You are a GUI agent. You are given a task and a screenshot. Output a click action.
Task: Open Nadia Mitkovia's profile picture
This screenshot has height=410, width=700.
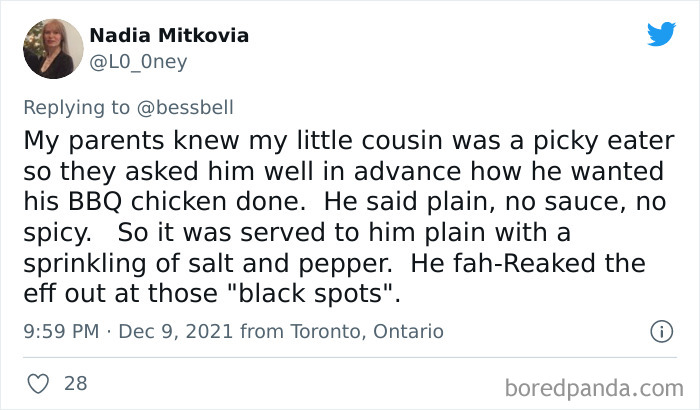point(49,48)
